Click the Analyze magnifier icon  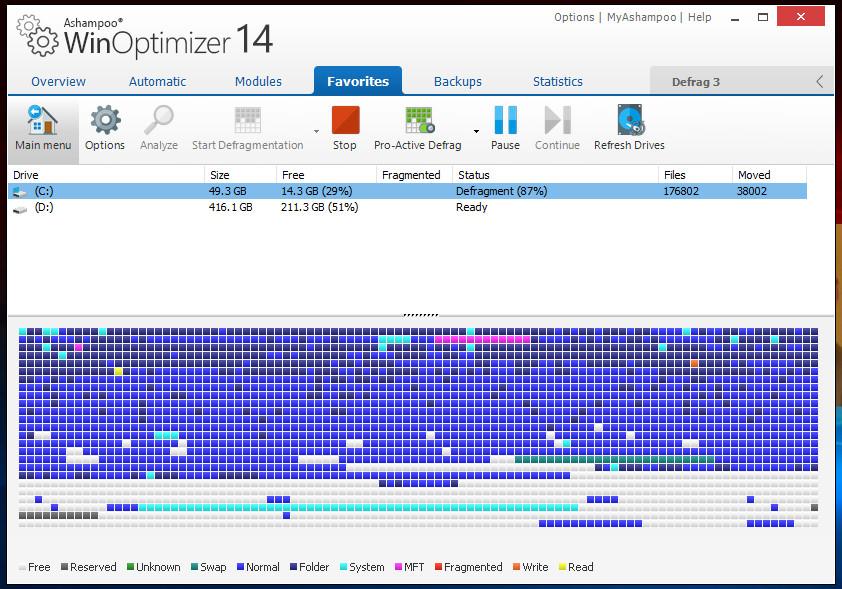pos(159,120)
